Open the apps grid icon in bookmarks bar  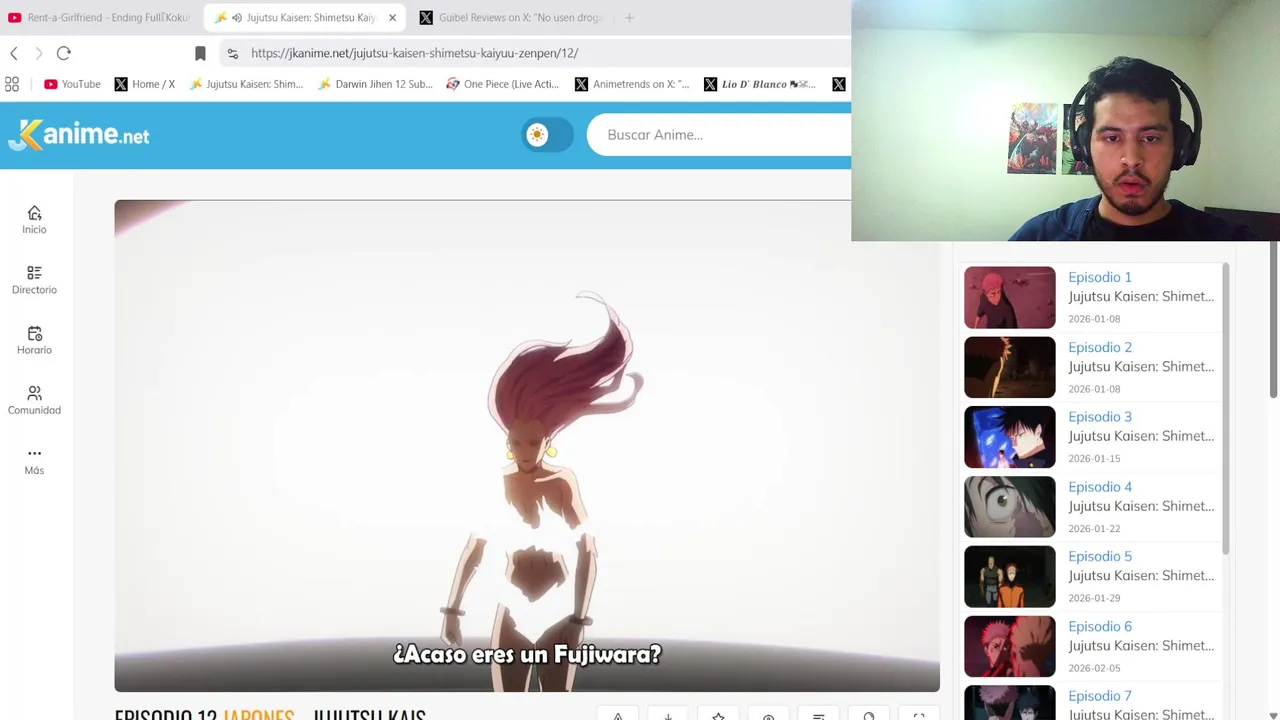click(12, 84)
